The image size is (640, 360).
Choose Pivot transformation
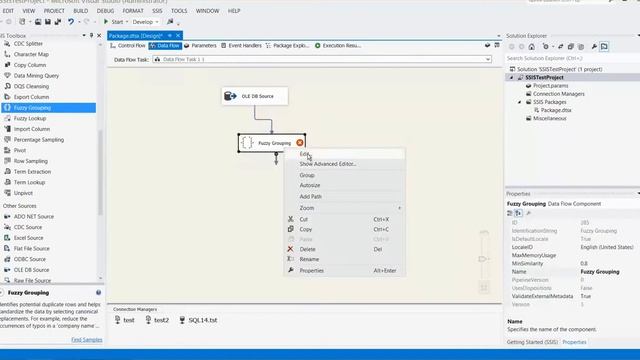(19, 150)
